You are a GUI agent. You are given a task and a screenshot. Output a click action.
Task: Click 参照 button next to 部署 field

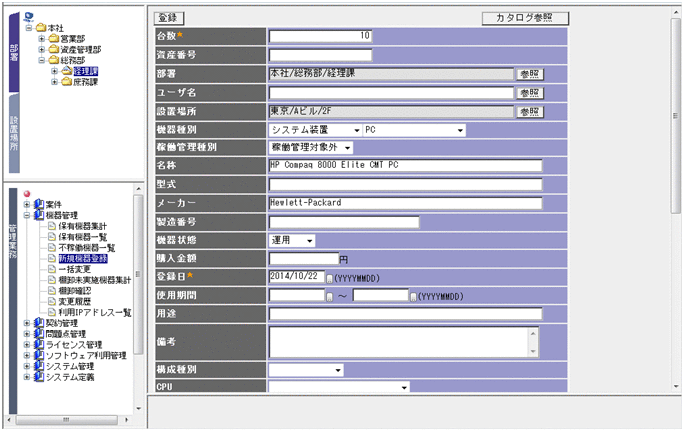point(530,74)
